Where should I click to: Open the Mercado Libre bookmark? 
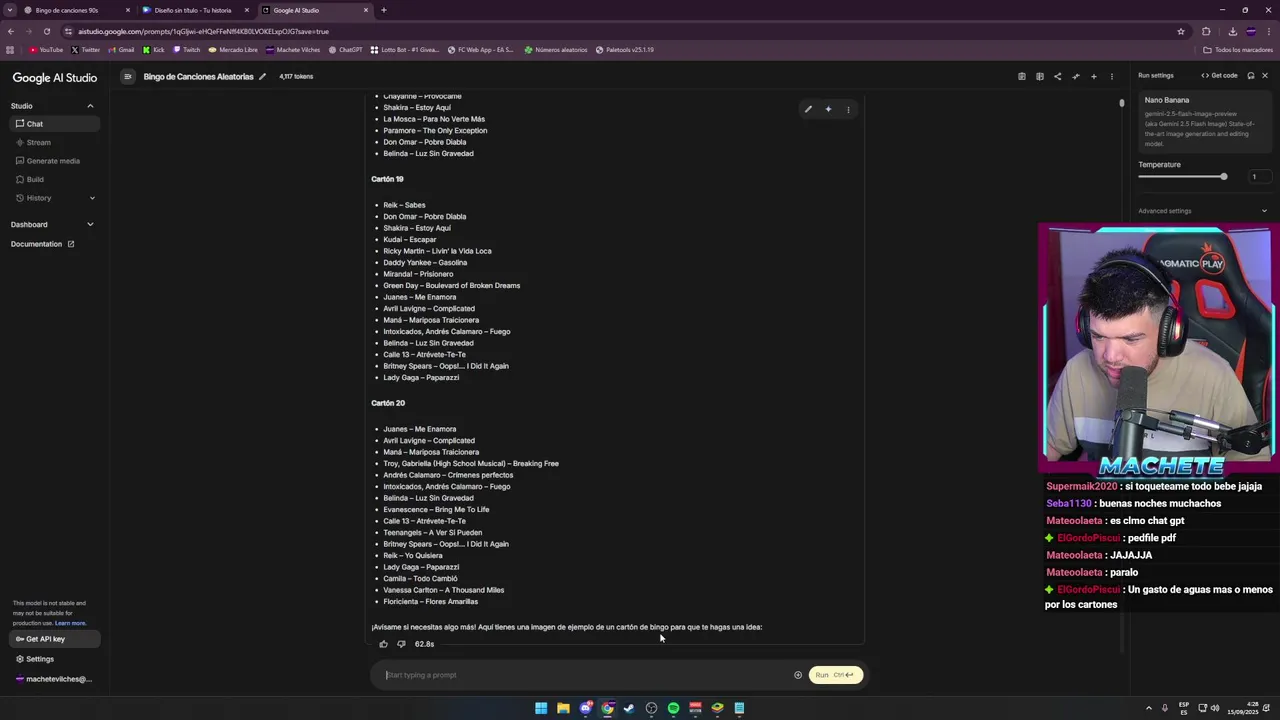(233, 50)
